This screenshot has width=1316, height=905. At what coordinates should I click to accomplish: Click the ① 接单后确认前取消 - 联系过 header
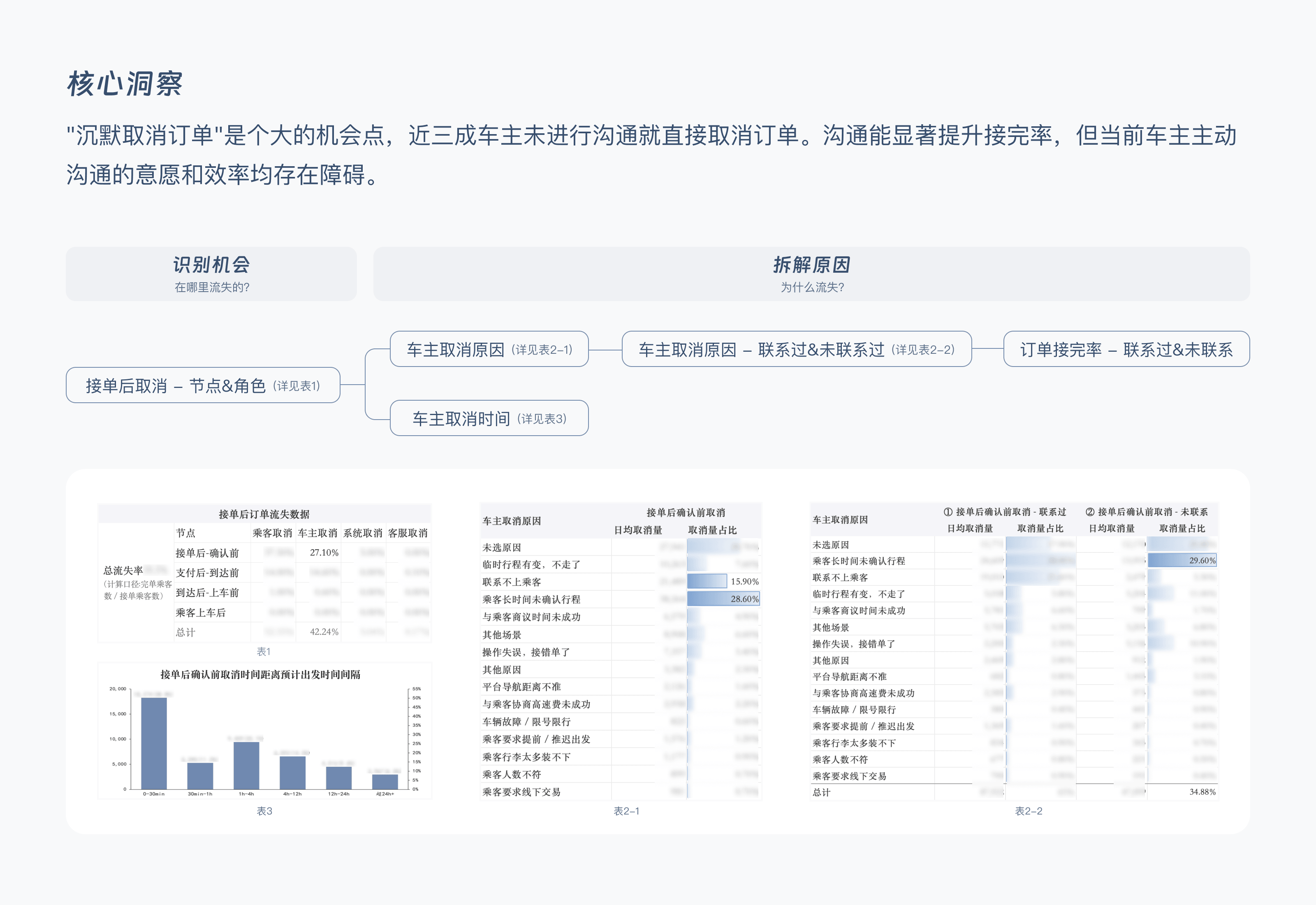tap(1005, 511)
